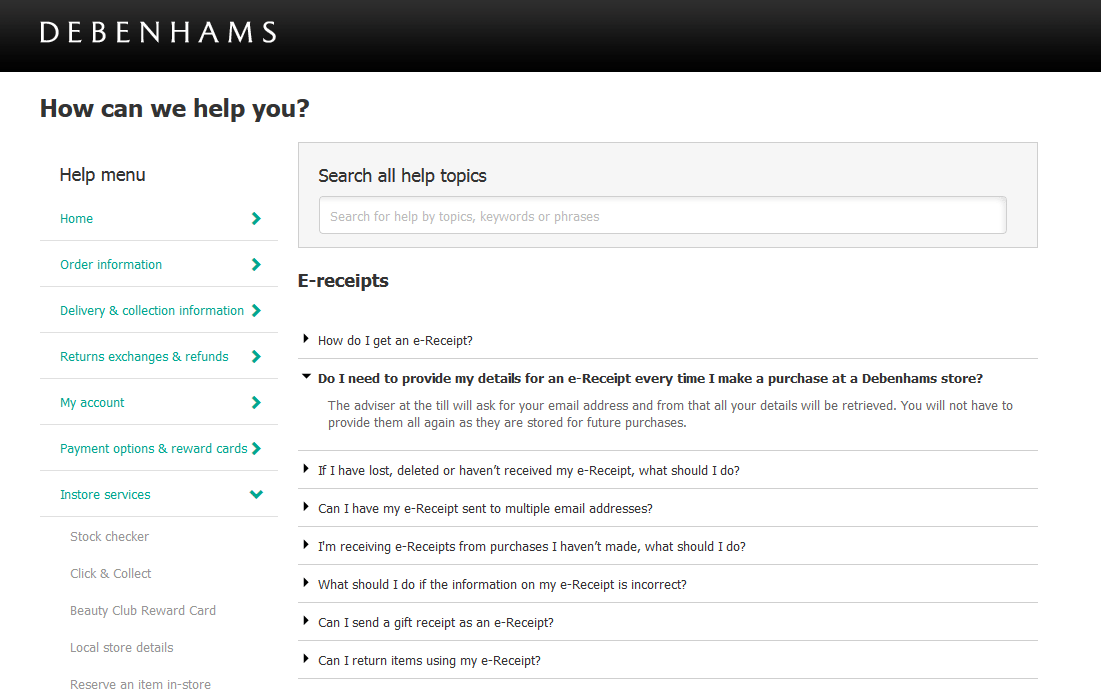1101x697 pixels.
Task: Open question 'If I have lost, deleted' e-Receipt
Action: [529, 470]
